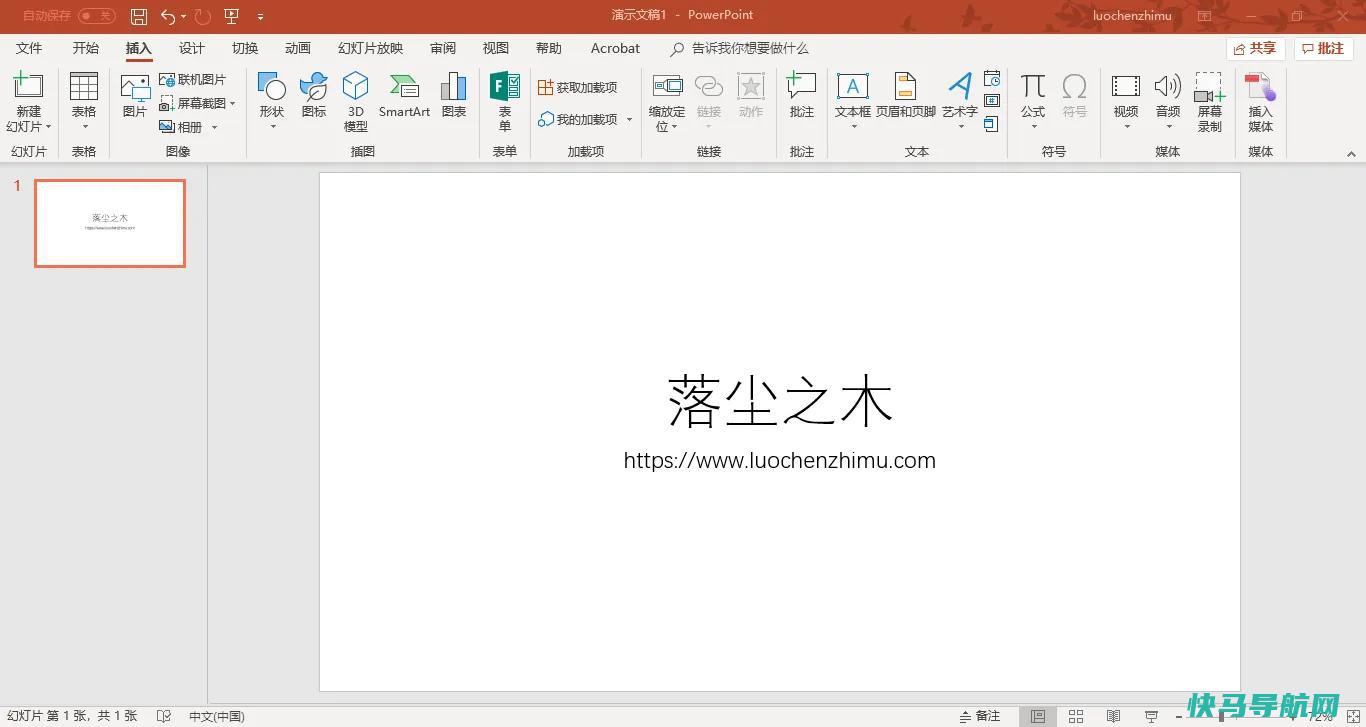Insert Date and Time small icon
Image resolution: width=1366 pixels, height=727 pixels.
click(992, 79)
